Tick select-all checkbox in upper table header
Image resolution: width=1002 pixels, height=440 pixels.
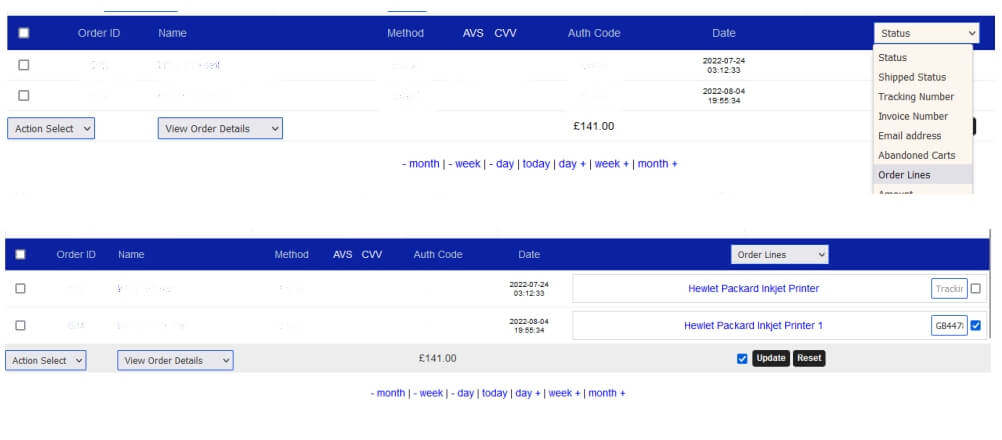(x=24, y=33)
